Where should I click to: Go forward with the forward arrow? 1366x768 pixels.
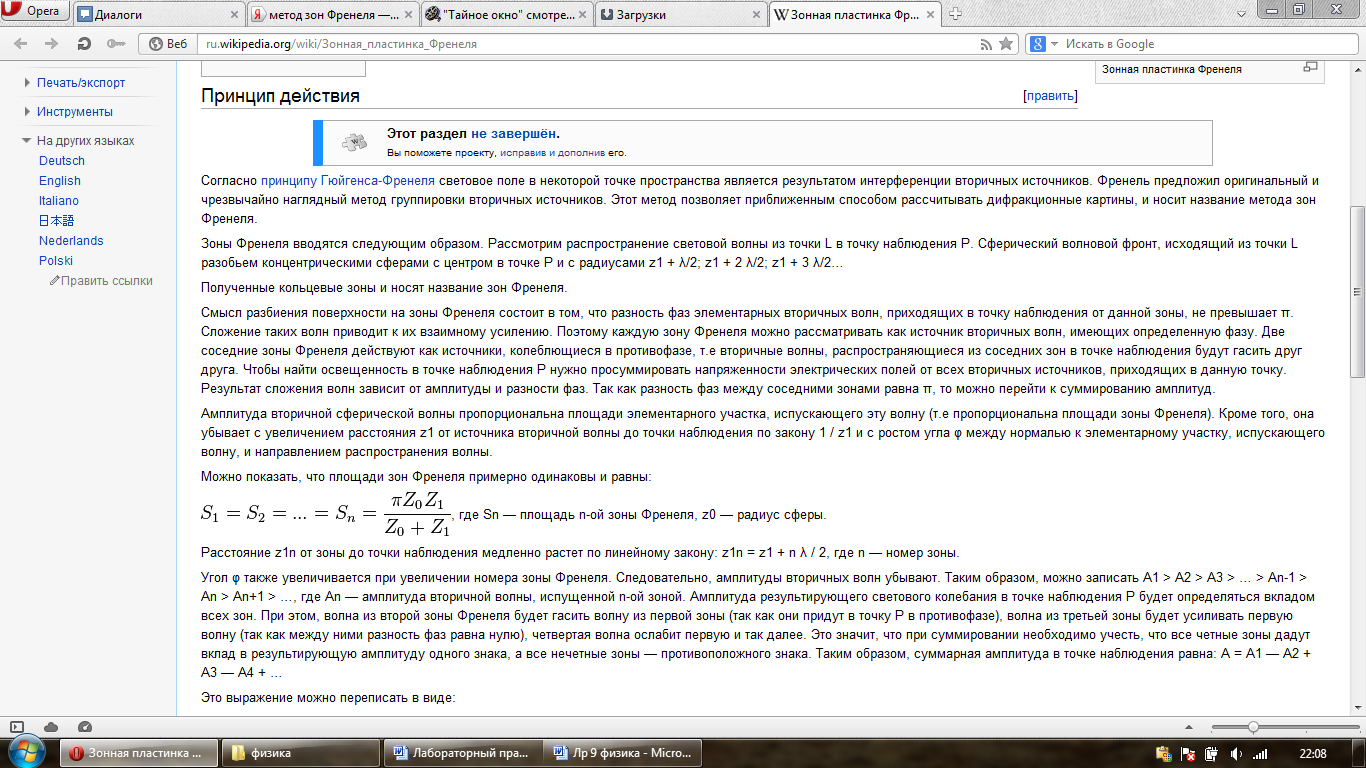click(50, 44)
